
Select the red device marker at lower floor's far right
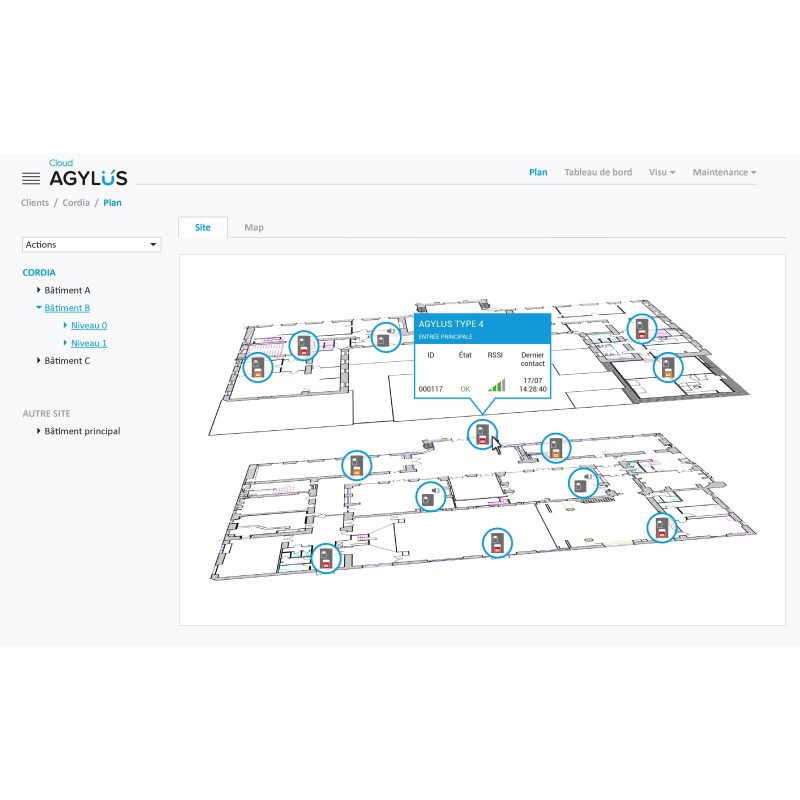[661, 527]
